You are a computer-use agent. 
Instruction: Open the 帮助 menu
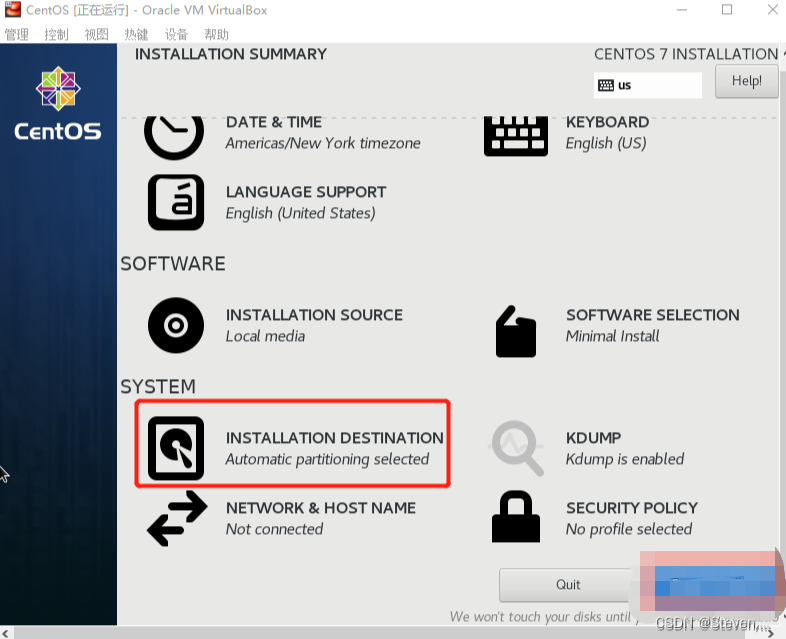[x=217, y=34]
